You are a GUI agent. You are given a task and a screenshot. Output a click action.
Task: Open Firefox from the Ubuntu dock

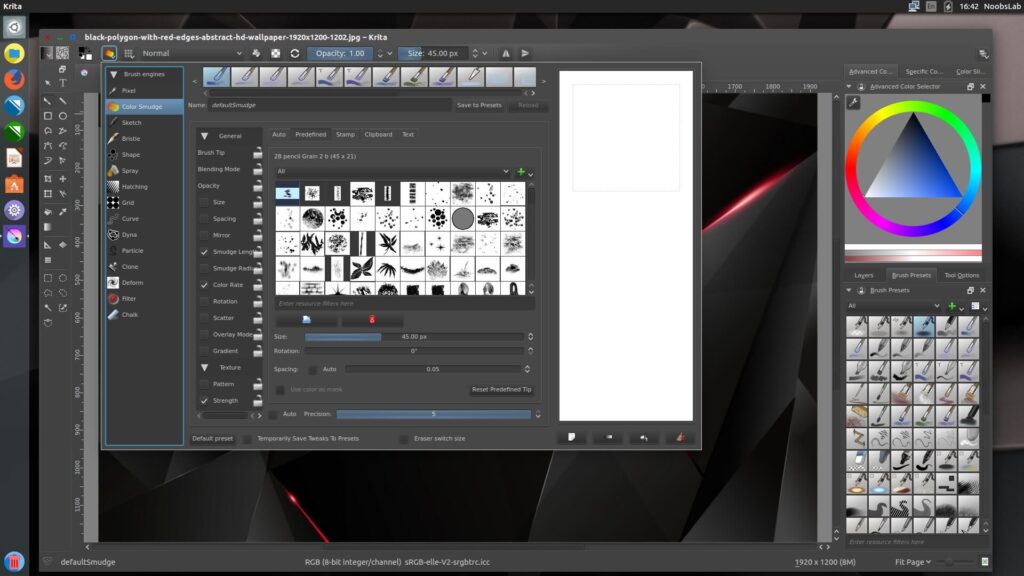click(x=14, y=79)
